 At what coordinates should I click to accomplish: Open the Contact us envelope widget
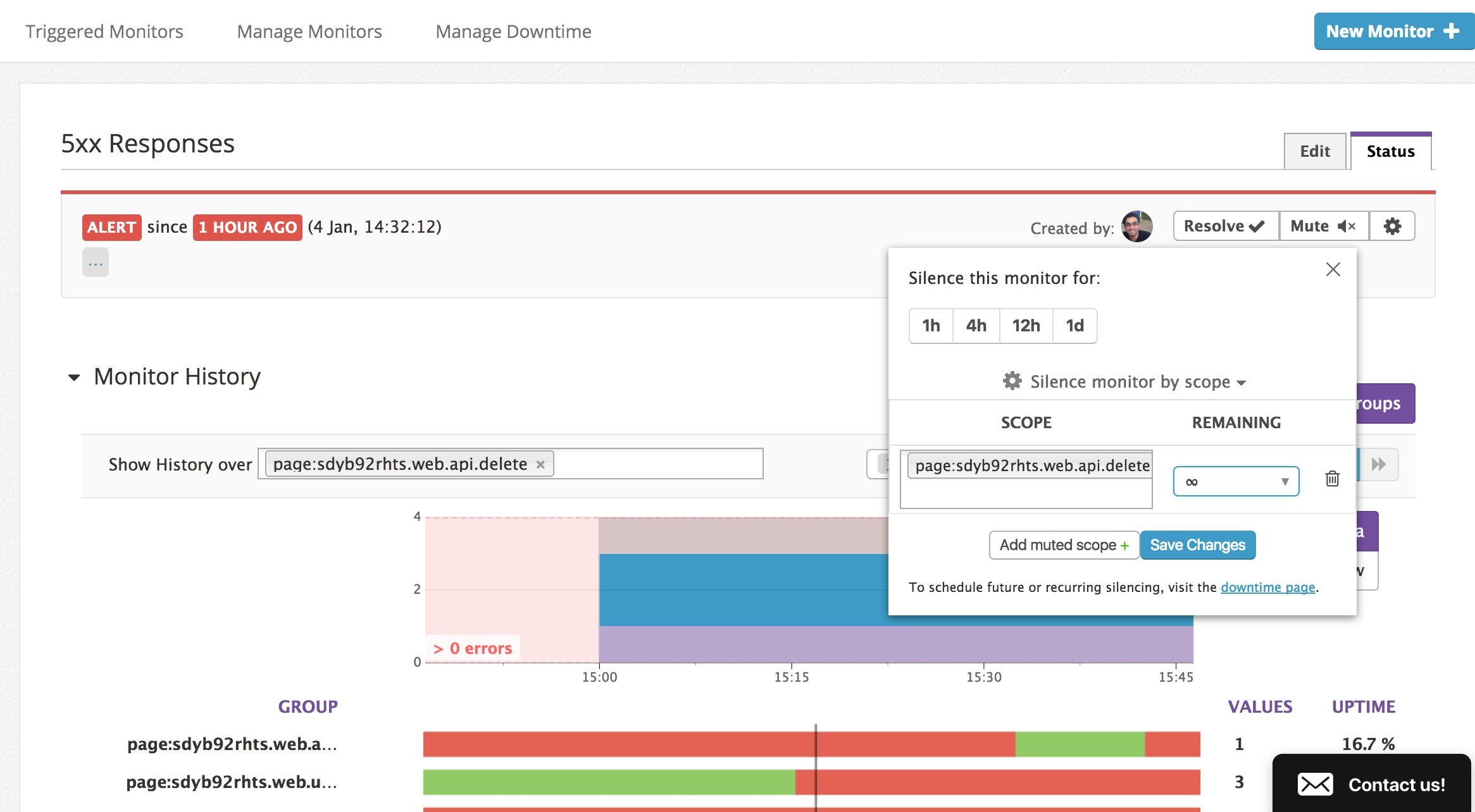click(1371, 784)
